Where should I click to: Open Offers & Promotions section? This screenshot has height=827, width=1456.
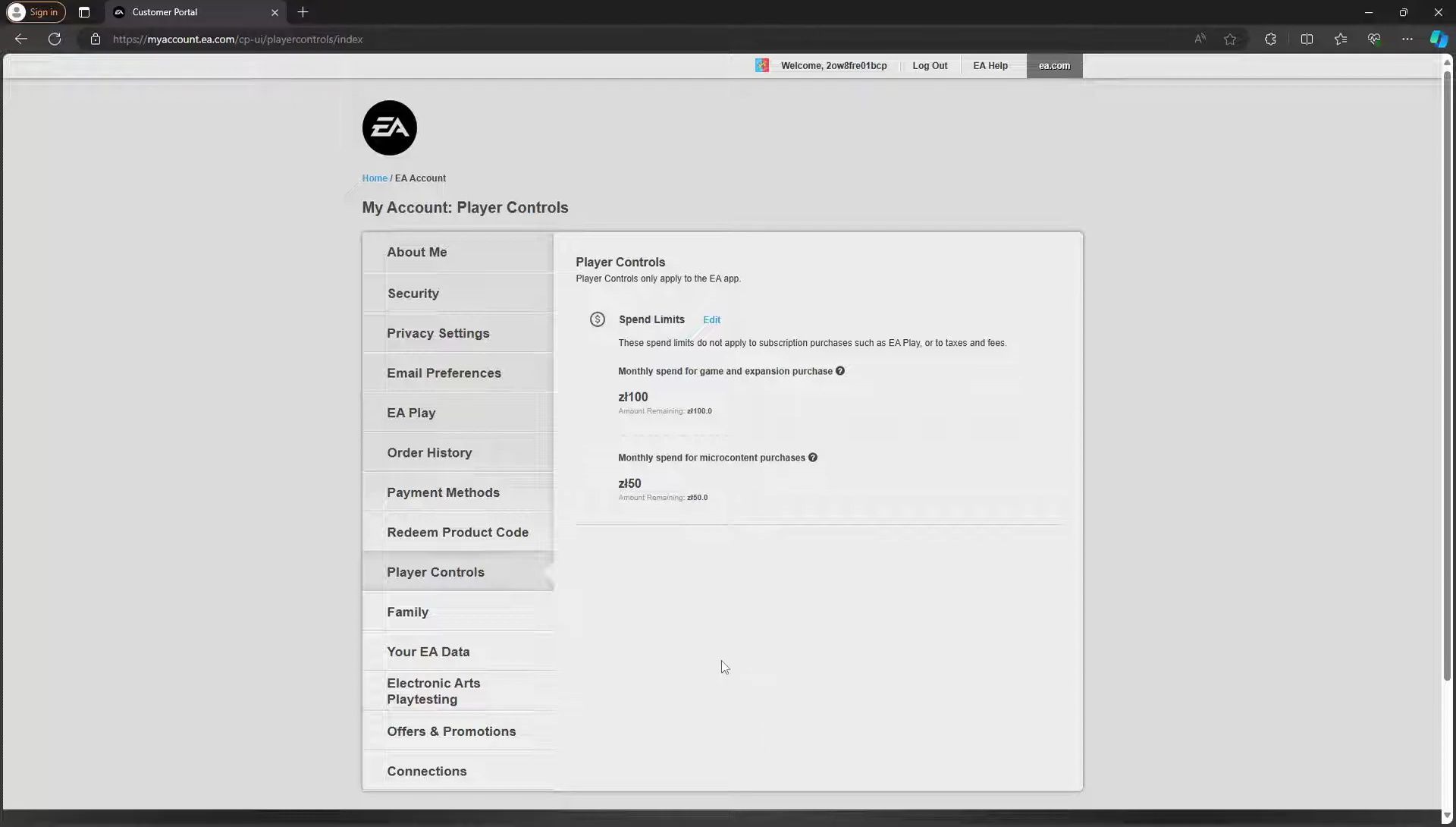(458, 731)
